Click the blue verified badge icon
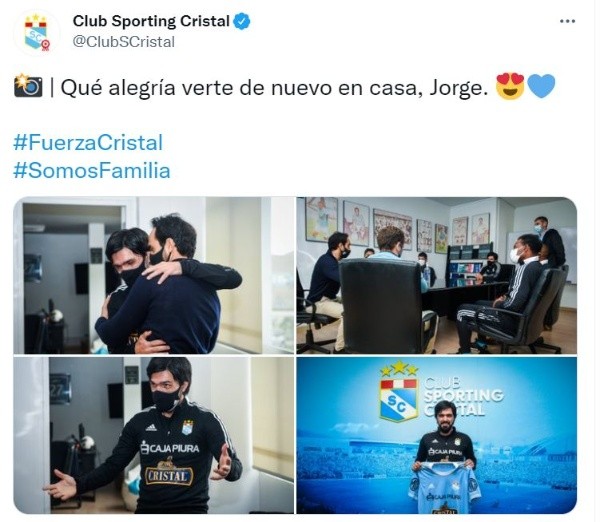Image resolution: width=600 pixels, height=522 pixels. (x=242, y=21)
